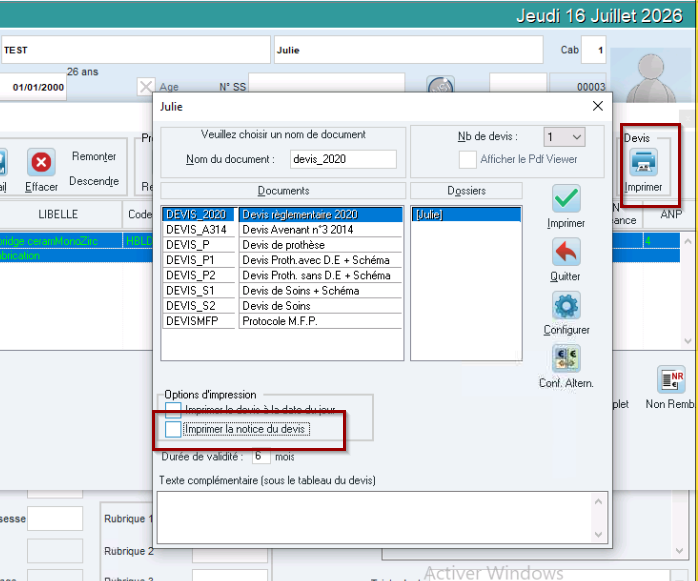Click Devis de prothèse description
Screen dimensions: 698x581
click(x=321, y=245)
